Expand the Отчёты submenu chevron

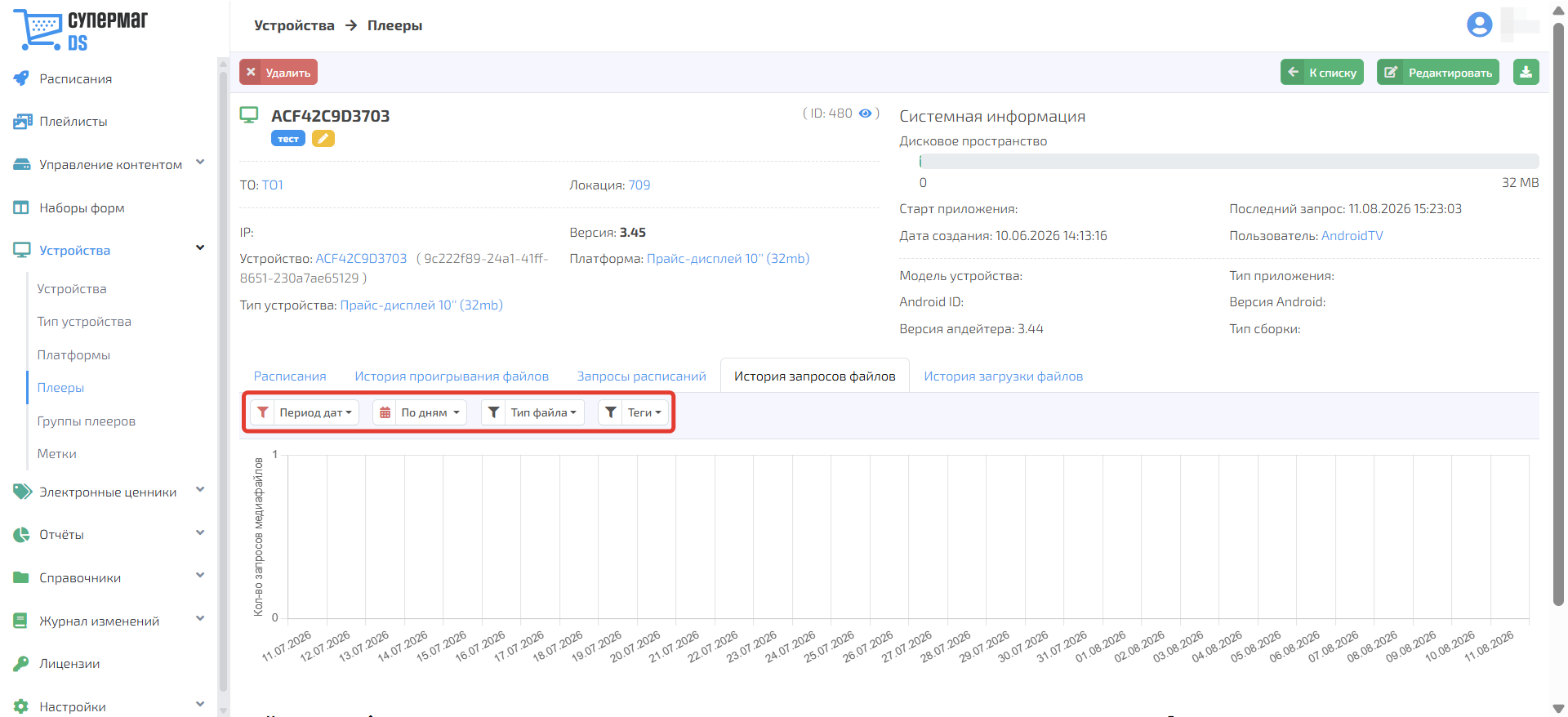[x=200, y=533]
